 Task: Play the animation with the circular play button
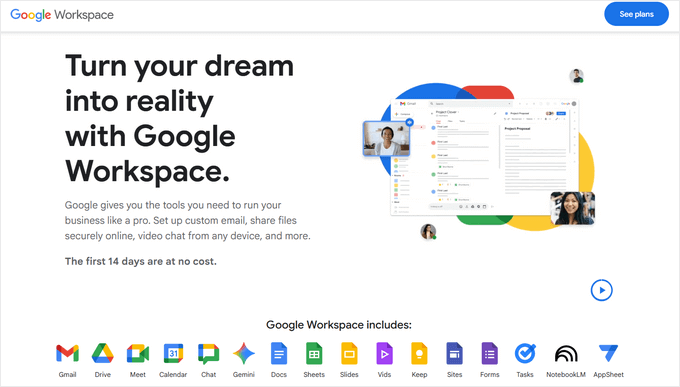[x=602, y=290]
